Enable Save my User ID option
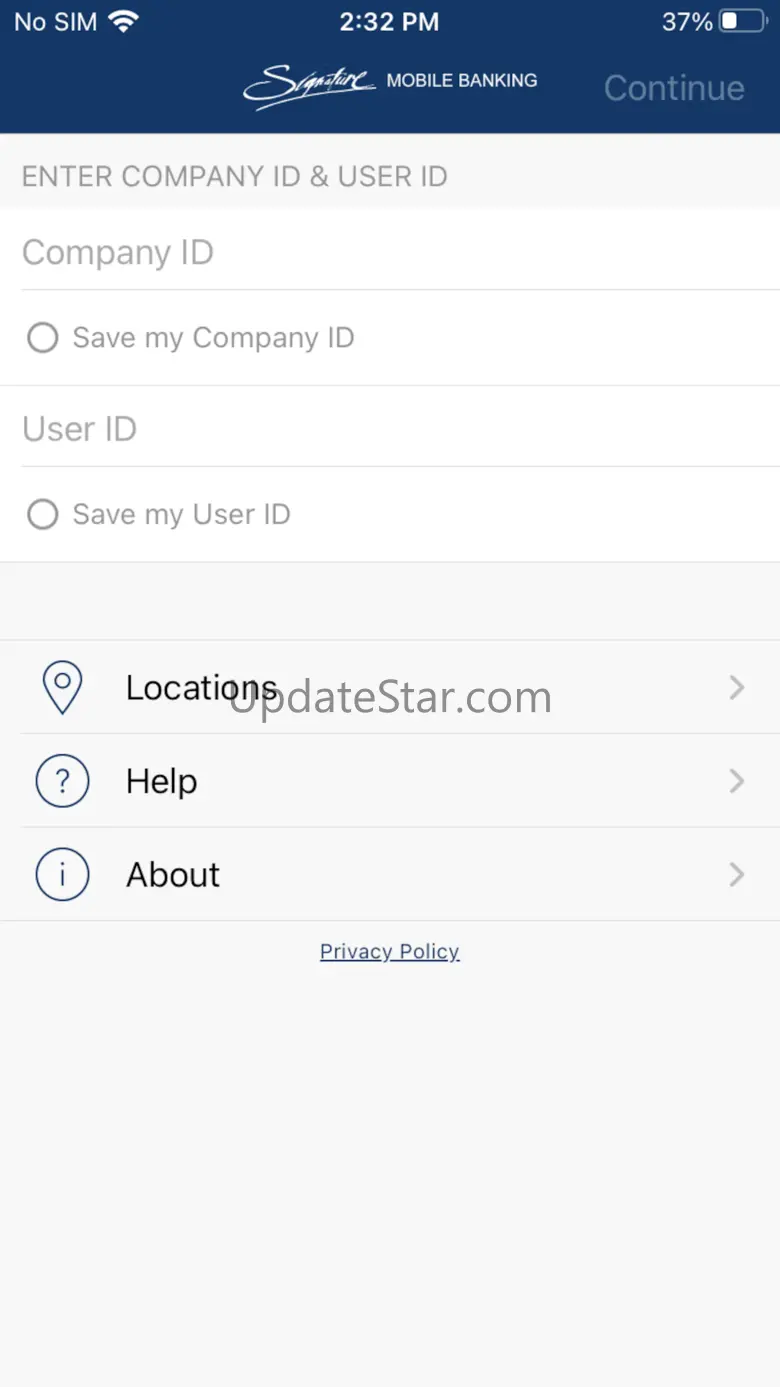The width and height of the screenshot is (780, 1387). (42, 515)
